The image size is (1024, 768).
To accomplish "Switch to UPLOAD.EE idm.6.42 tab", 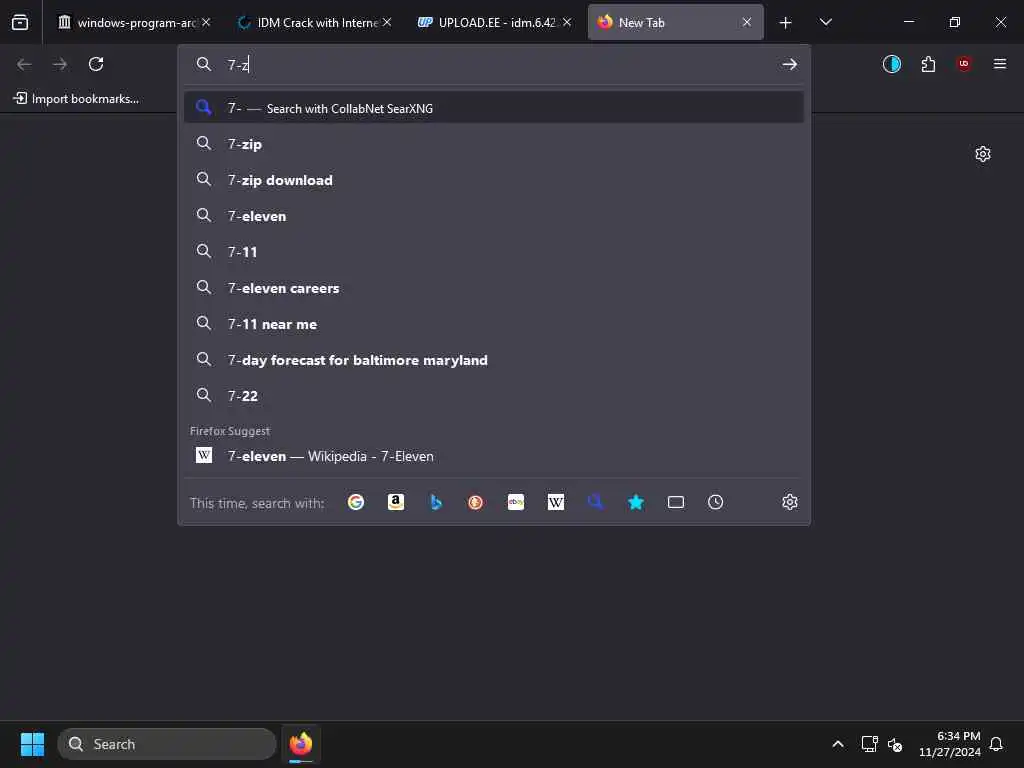I will click(490, 22).
